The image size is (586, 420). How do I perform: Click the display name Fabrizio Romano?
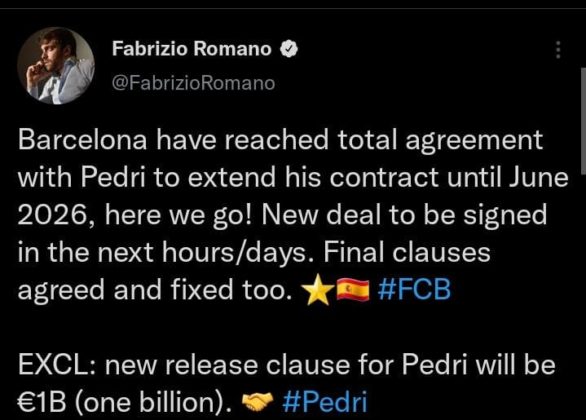point(192,49)
